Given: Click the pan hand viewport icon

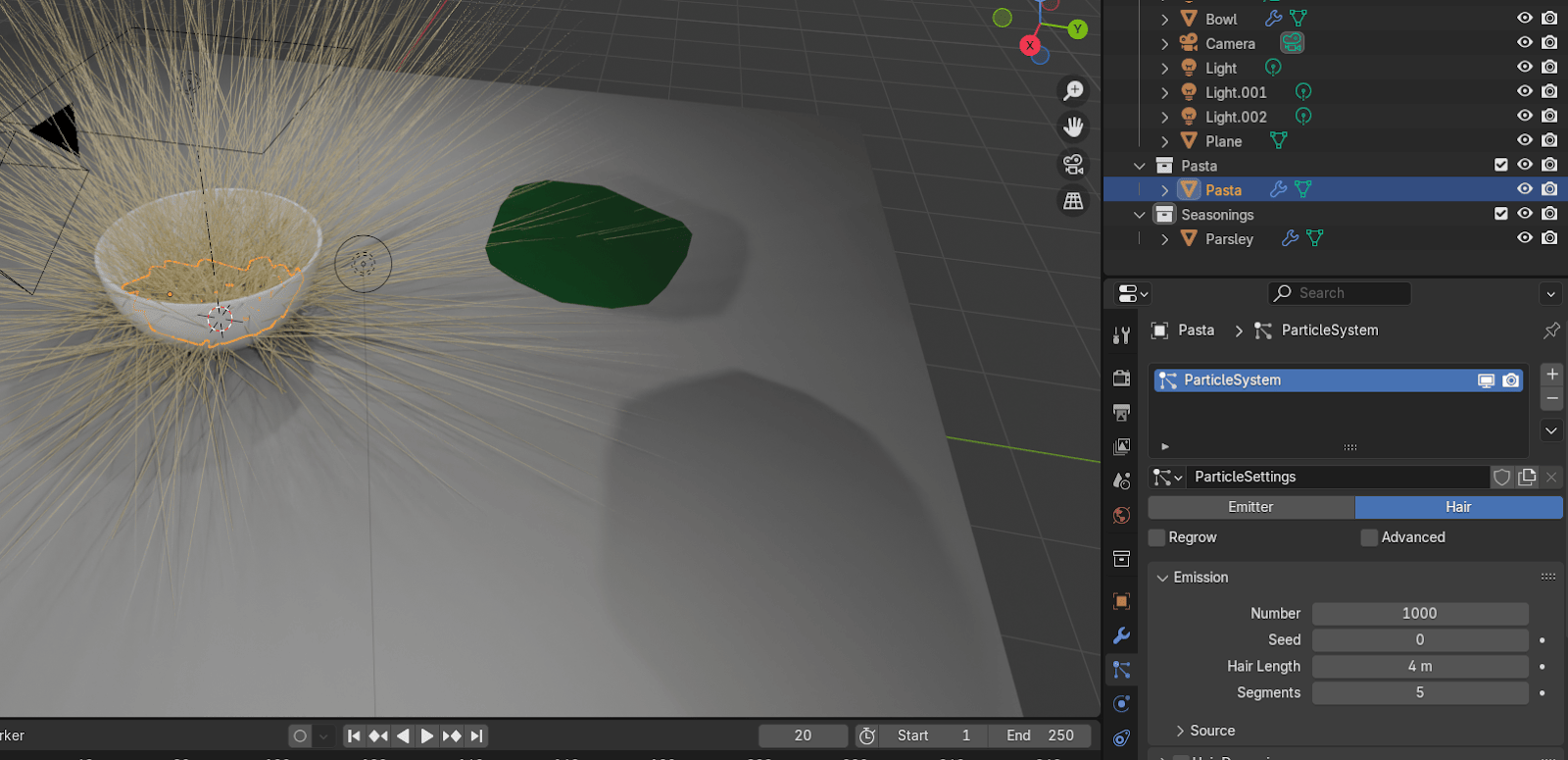Looking at the screenshot, I should [1074, 127].
